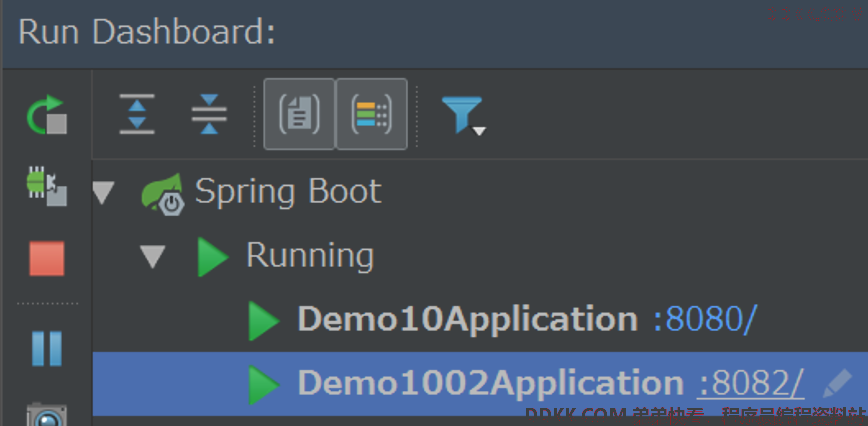Image resolution: width=868 pixels, height=426 pixels.
Task: Toggle Group by Status colored bars button
Action: [372, 114]
